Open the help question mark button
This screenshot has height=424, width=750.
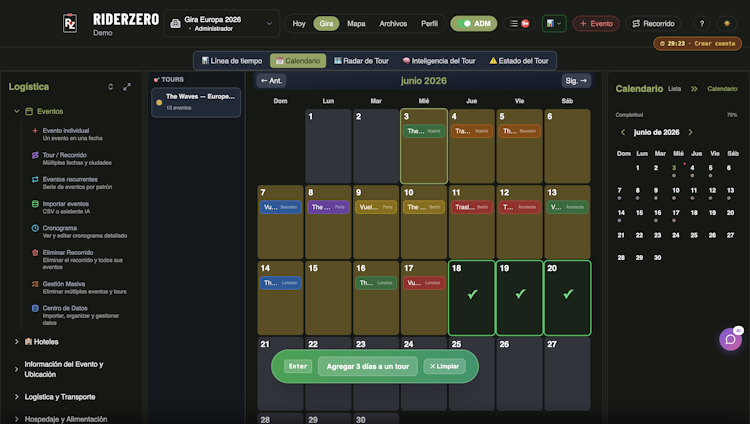tap(701, 23)
